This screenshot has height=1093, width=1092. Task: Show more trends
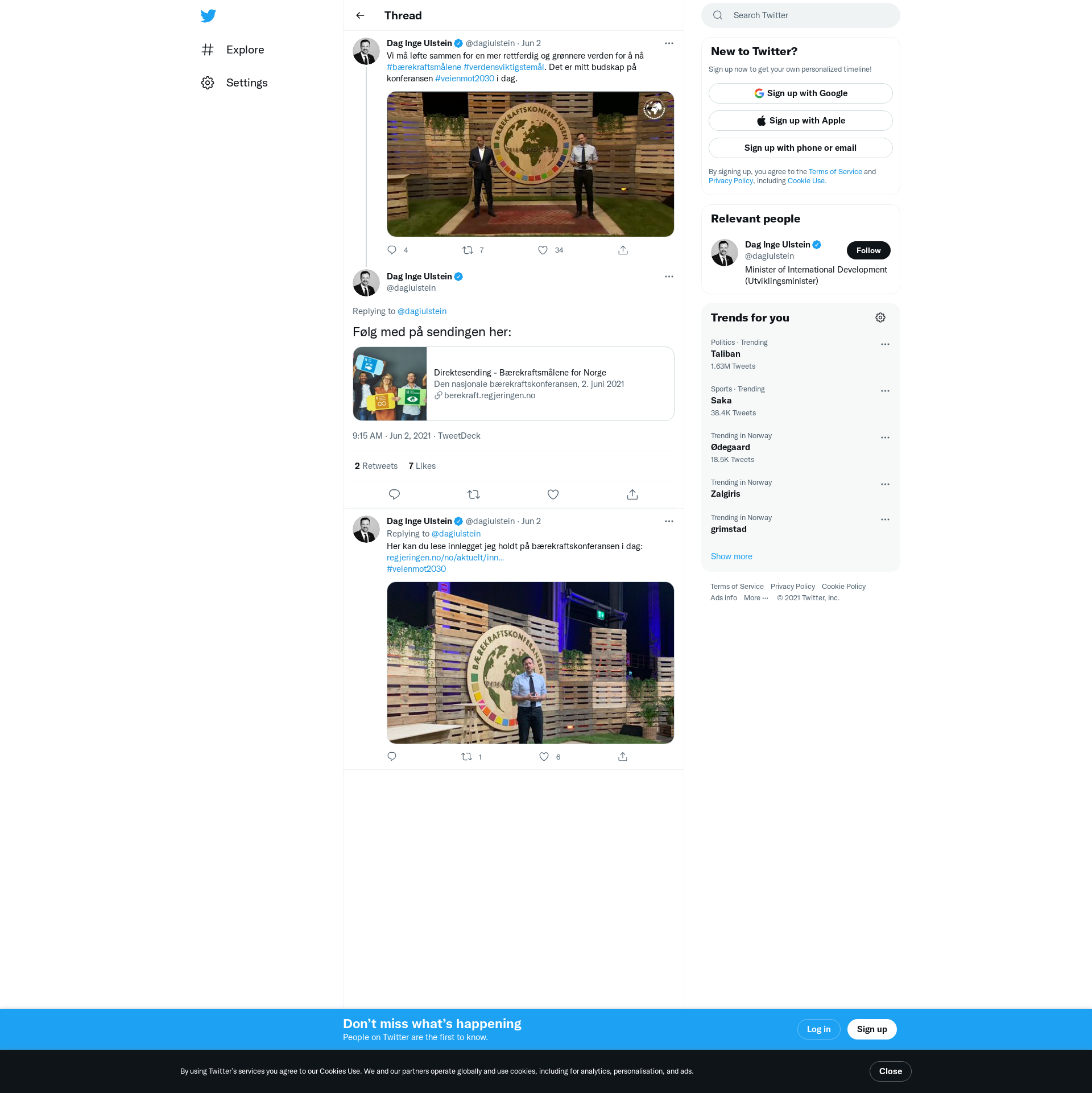tap(731, 556)
